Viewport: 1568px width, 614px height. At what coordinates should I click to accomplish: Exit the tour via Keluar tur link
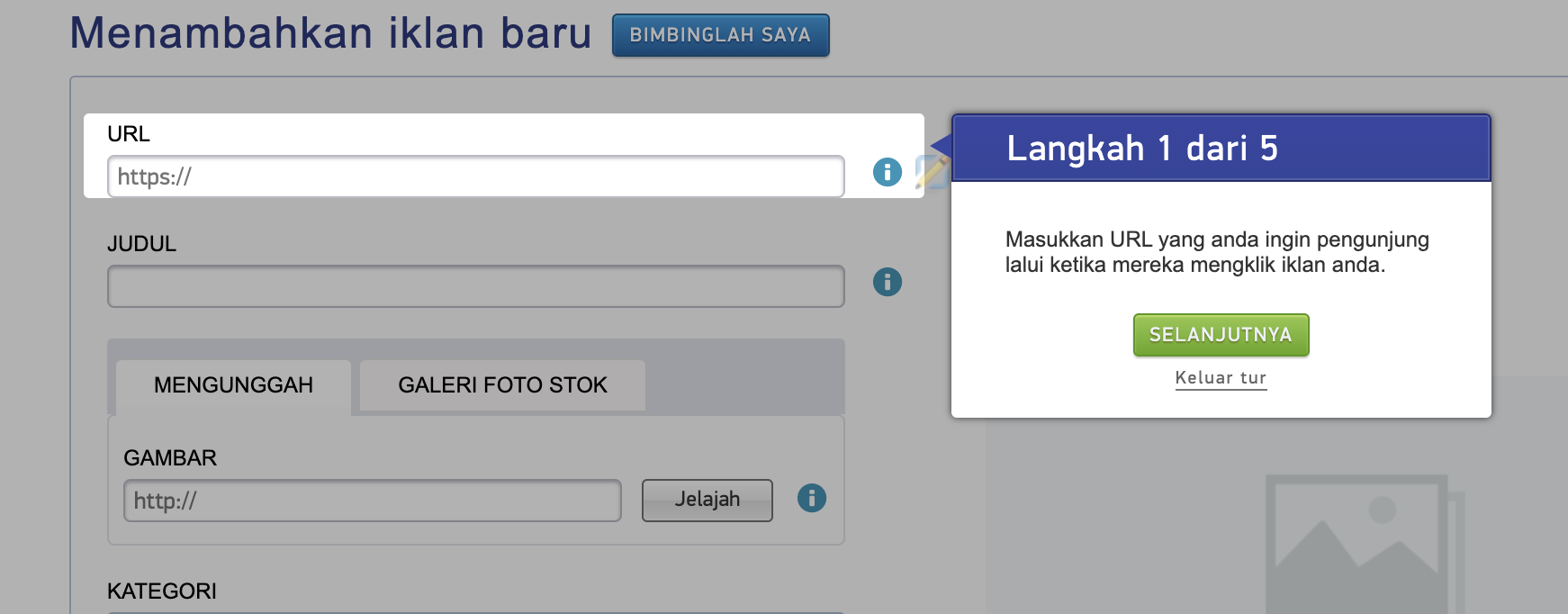1220,378
